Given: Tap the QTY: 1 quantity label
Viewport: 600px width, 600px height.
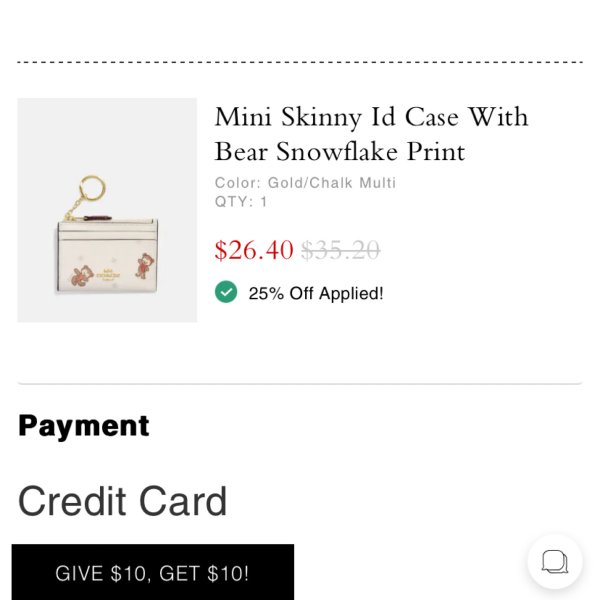Looking at the screenshot, I should click(x=241, y=202).
